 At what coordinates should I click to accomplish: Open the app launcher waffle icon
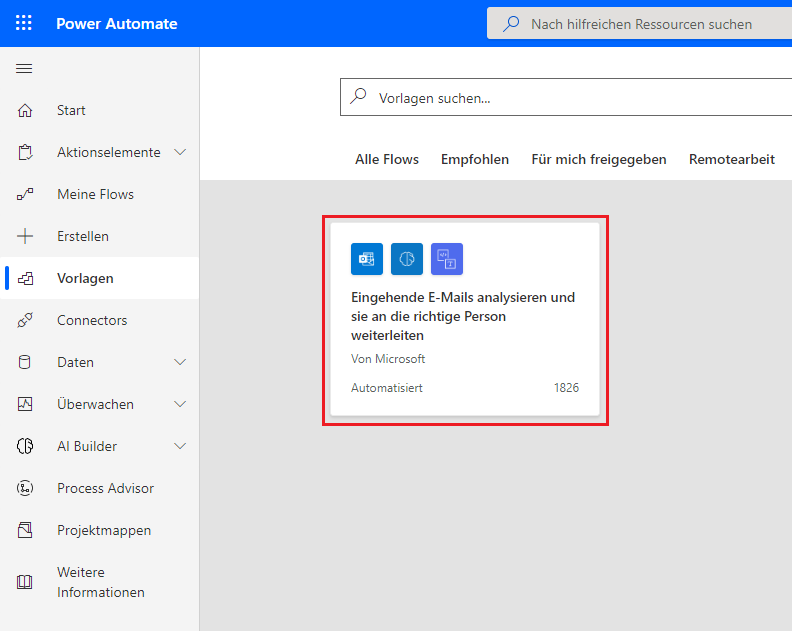(24, 23)
